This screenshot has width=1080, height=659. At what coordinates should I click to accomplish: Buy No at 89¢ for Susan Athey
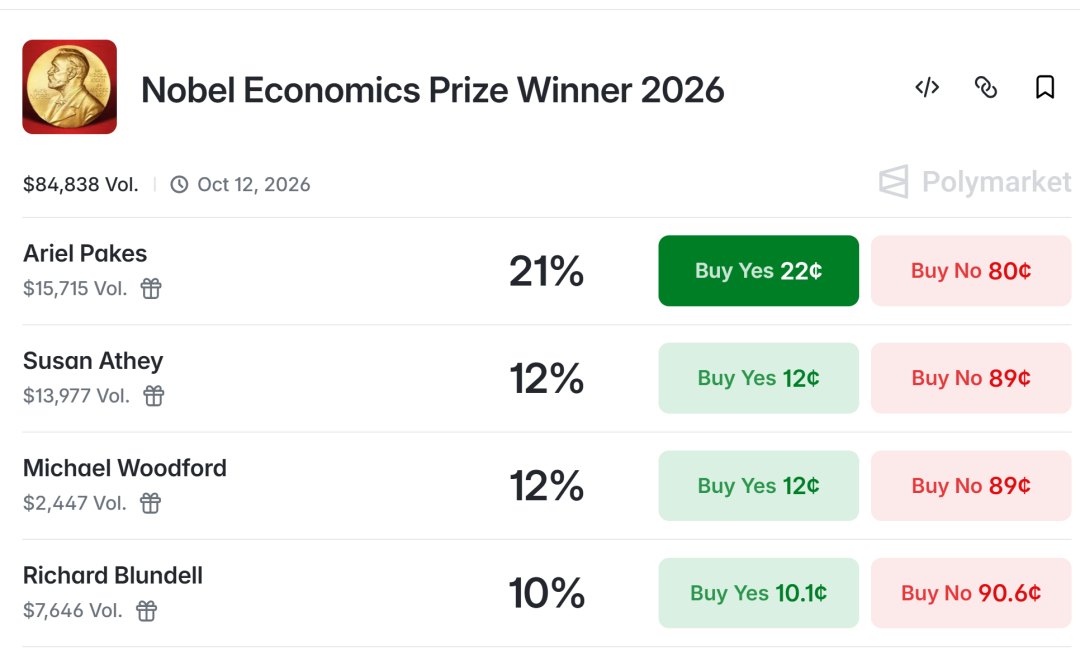tap(971, 378)
